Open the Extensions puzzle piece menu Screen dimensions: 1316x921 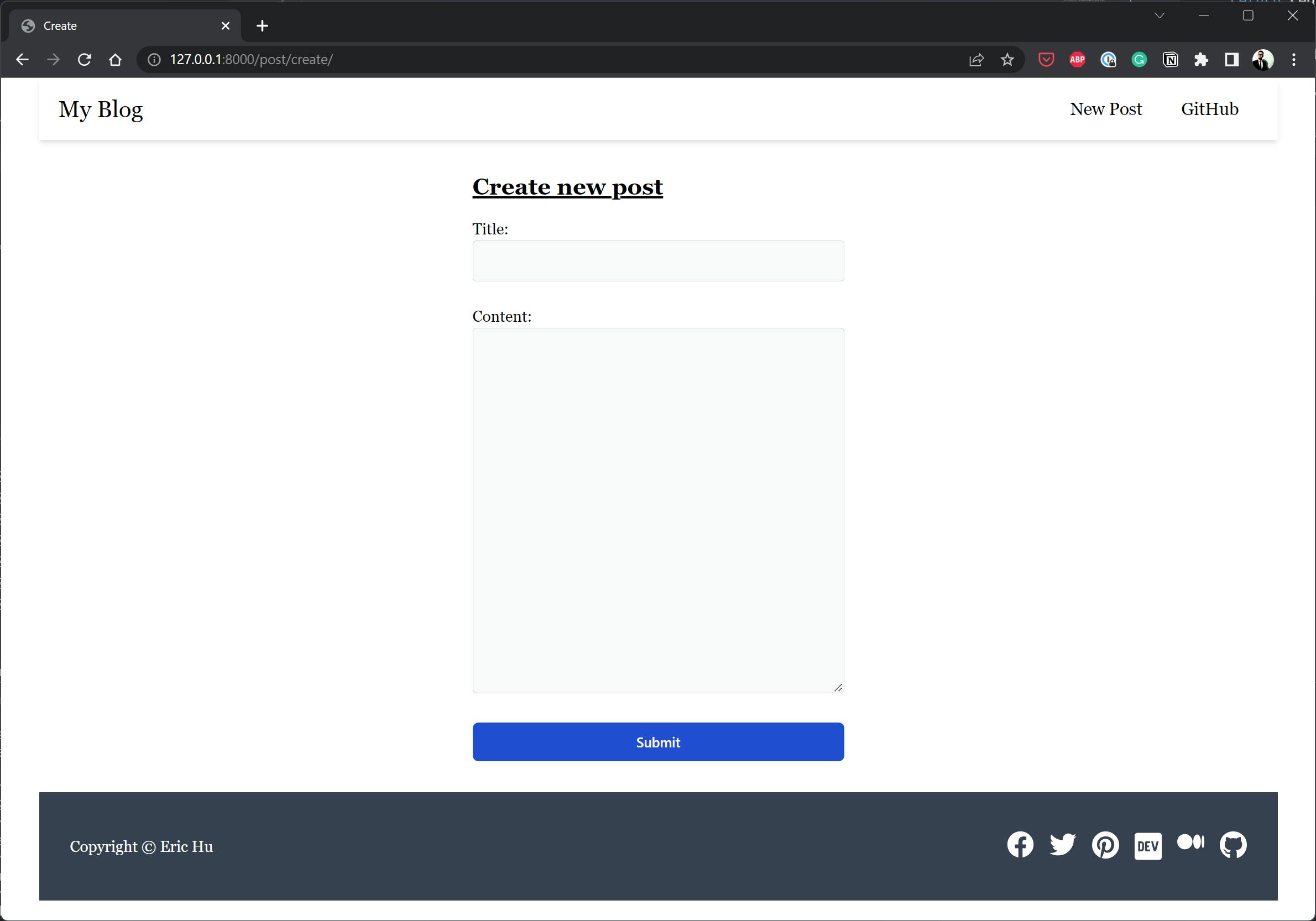click(x=1201, y=60)
